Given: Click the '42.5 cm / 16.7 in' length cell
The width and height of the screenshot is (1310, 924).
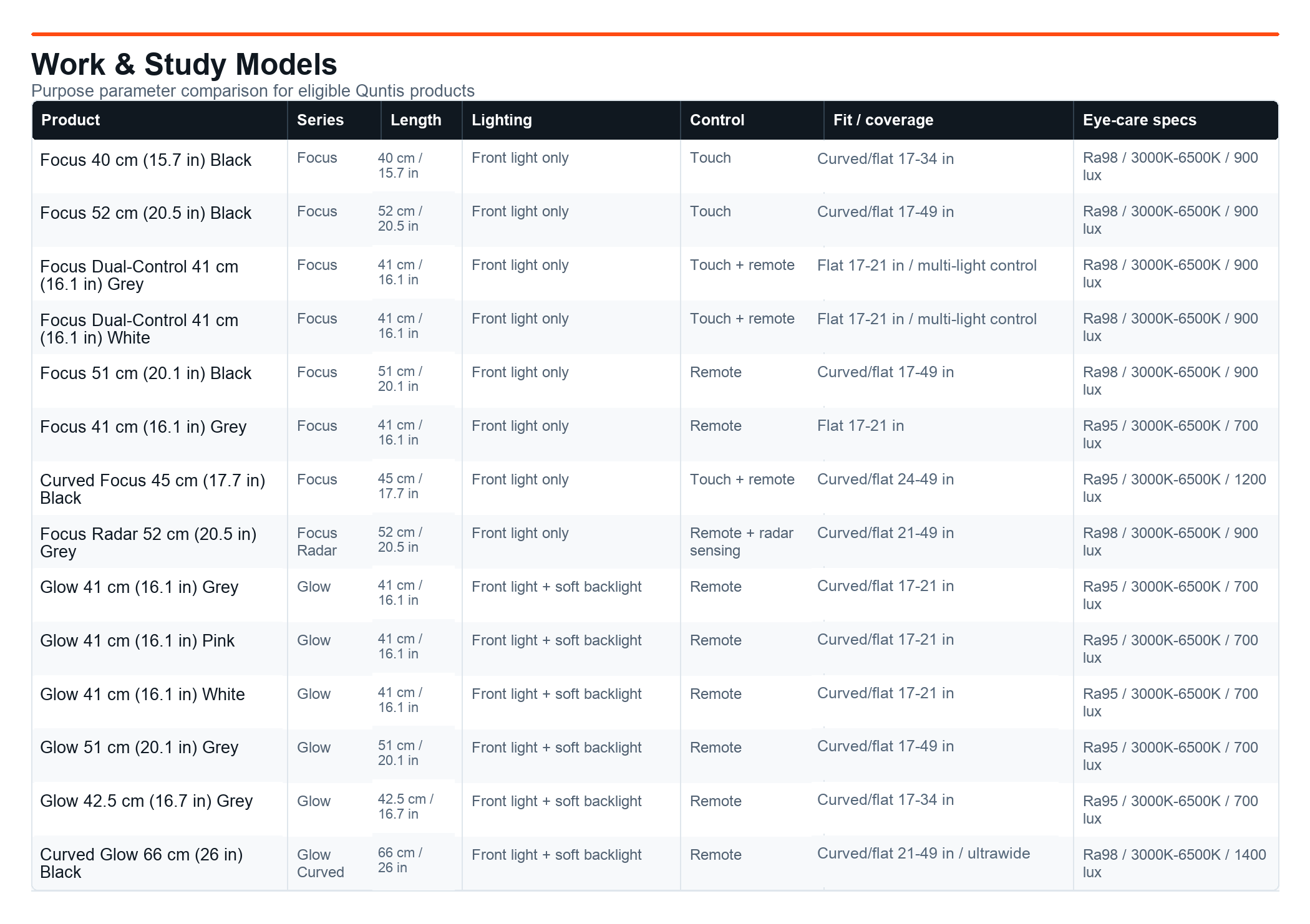Looking at the screenshot, I should 405,807.
